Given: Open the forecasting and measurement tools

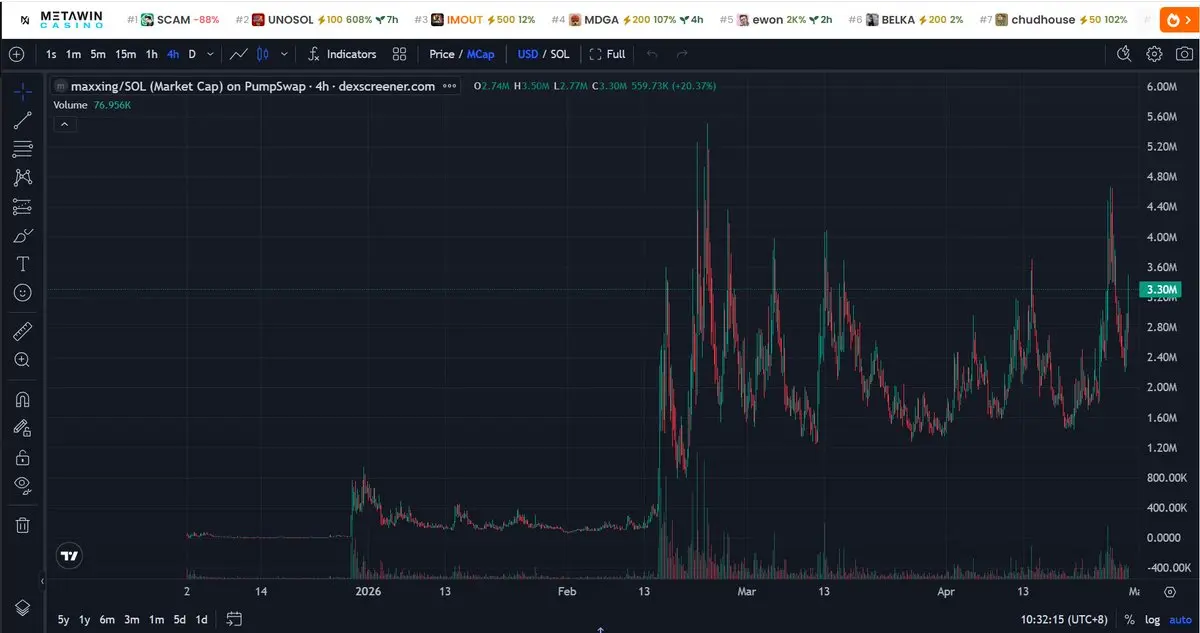Looking at the screenshot, I should point(23,207).
